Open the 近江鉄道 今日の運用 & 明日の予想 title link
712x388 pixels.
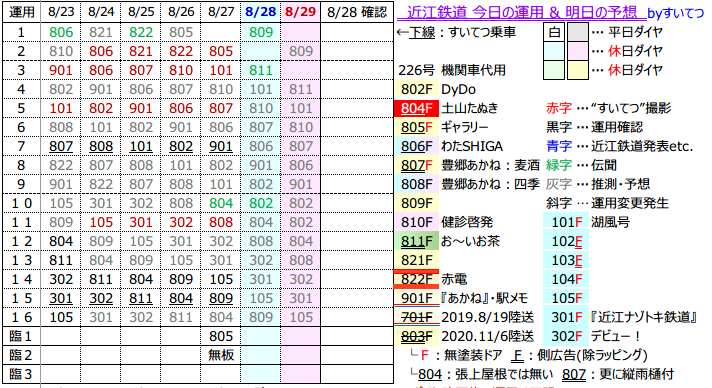(x=521, y=12)
